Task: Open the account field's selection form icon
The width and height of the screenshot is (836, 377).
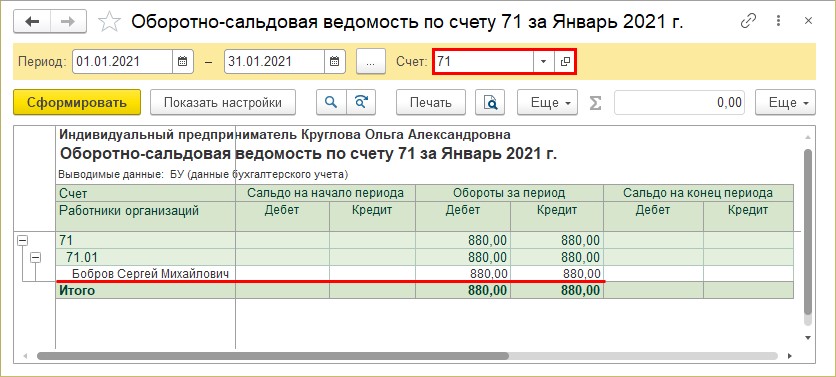Action: [565, 61]
